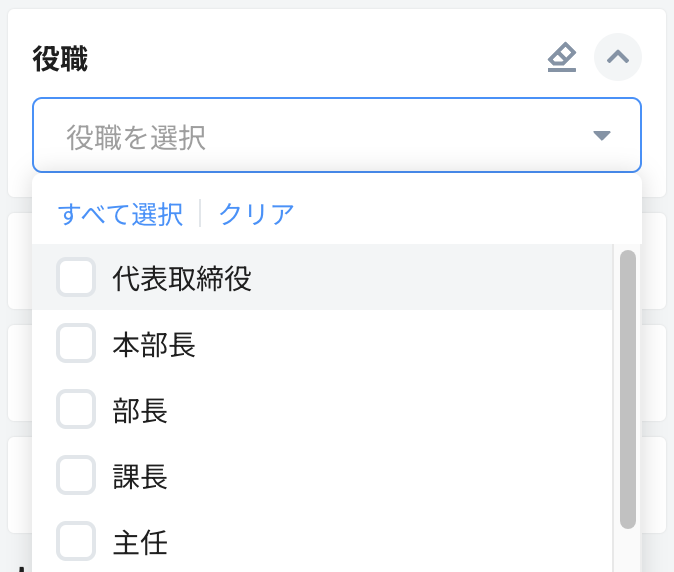Mark the 主任 checkbox
The width and height of the screenshot is (674, 572).
click(76, 541)
